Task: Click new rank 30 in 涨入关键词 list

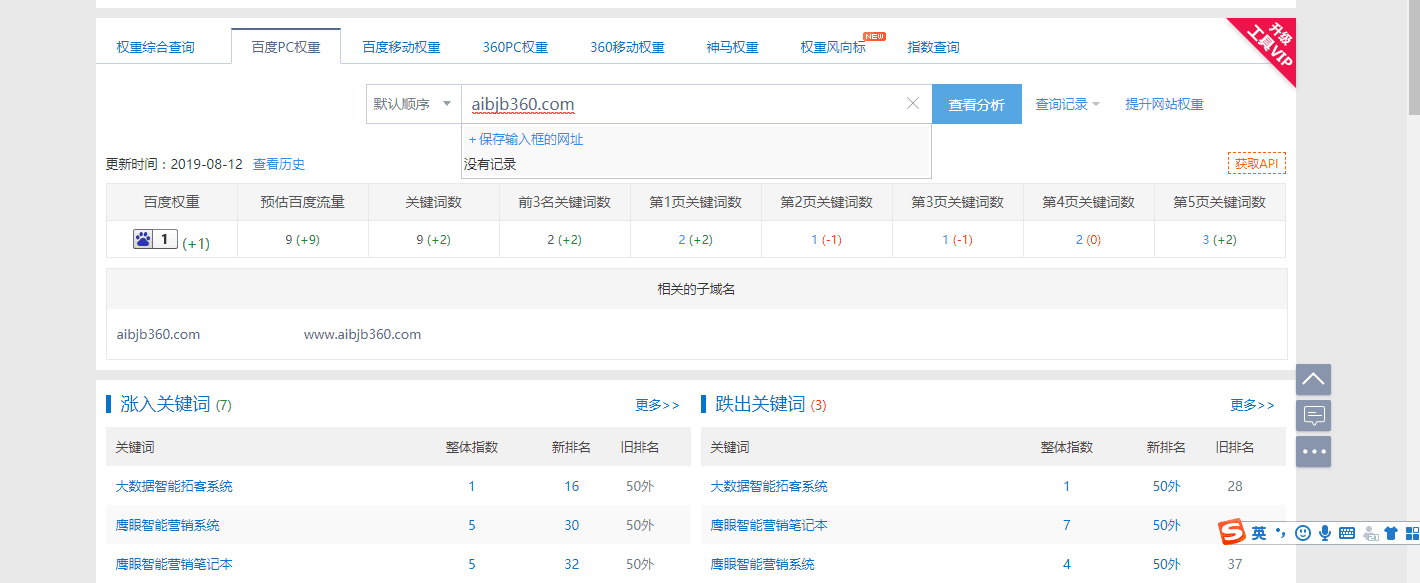Action: coord(572,525)
